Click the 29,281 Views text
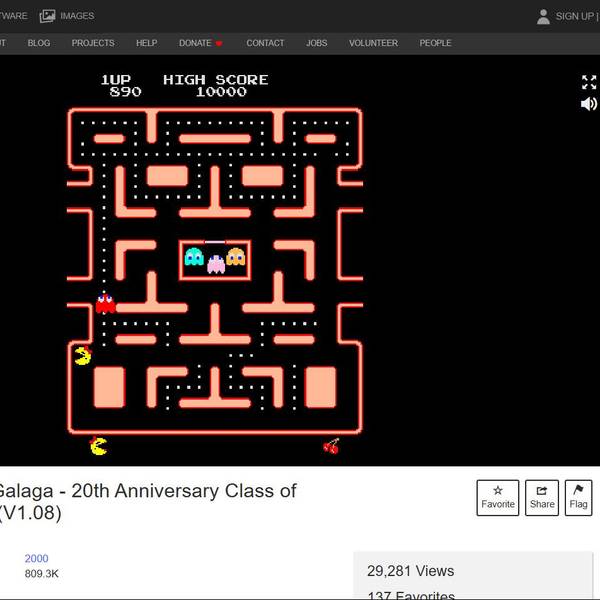Viewport: 600px width, 600px height. click(411, 571)
